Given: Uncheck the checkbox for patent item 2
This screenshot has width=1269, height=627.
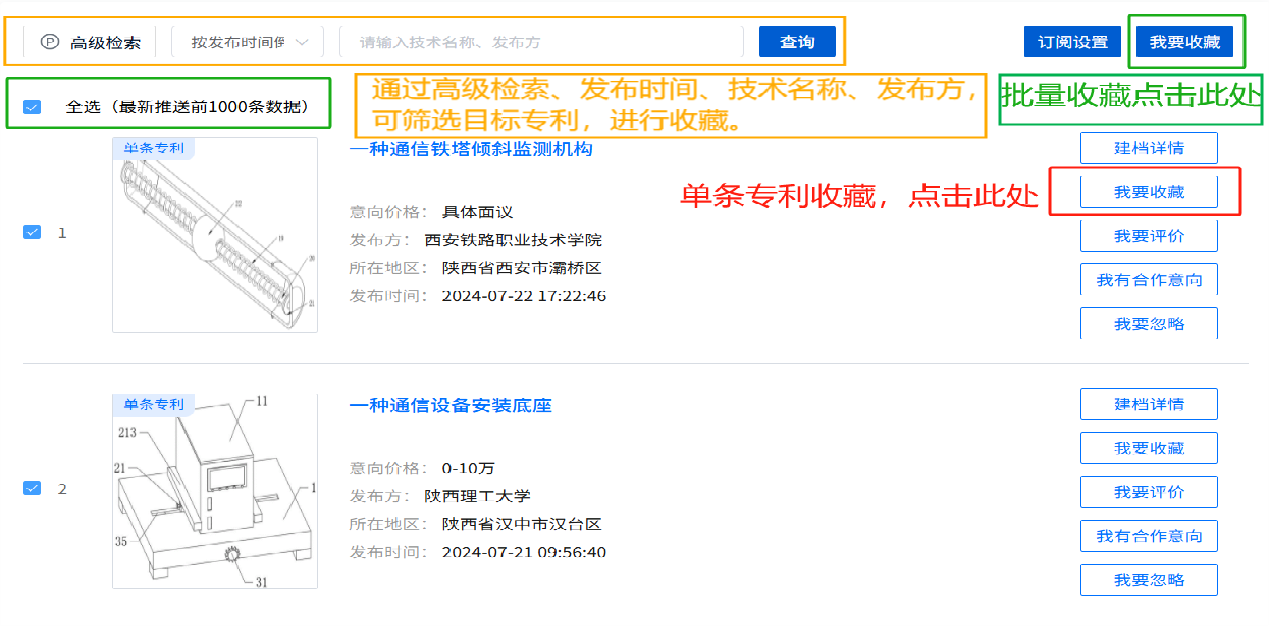Looking at the screenshot, I should [x=32, y=488].
